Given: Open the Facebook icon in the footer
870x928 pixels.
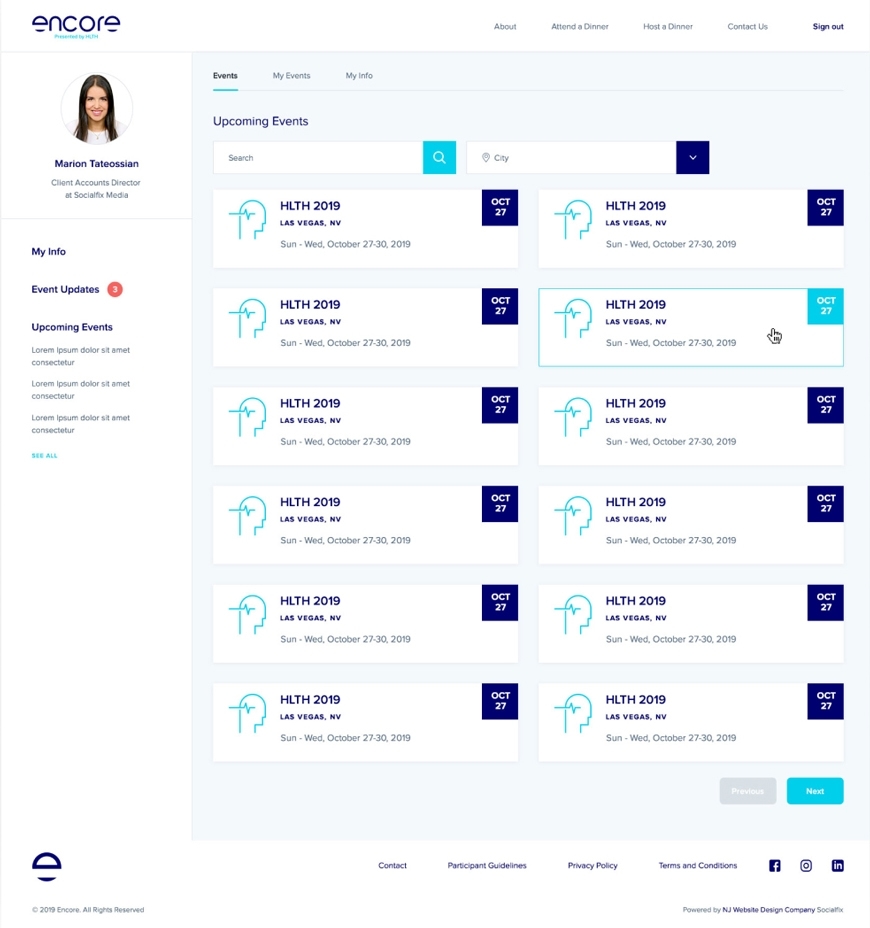Looking at the screenshot, I should (775, 865).
